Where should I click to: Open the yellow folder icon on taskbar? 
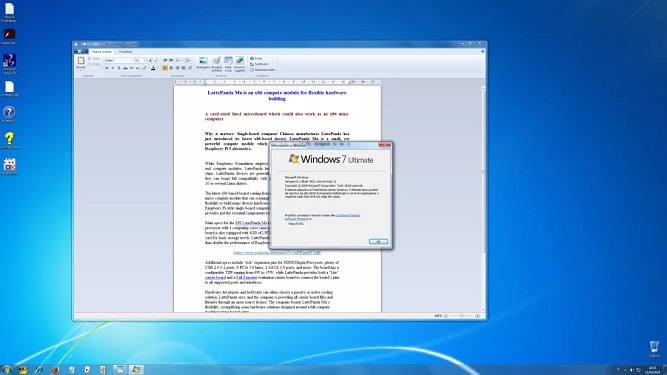(x=23, y=369)
